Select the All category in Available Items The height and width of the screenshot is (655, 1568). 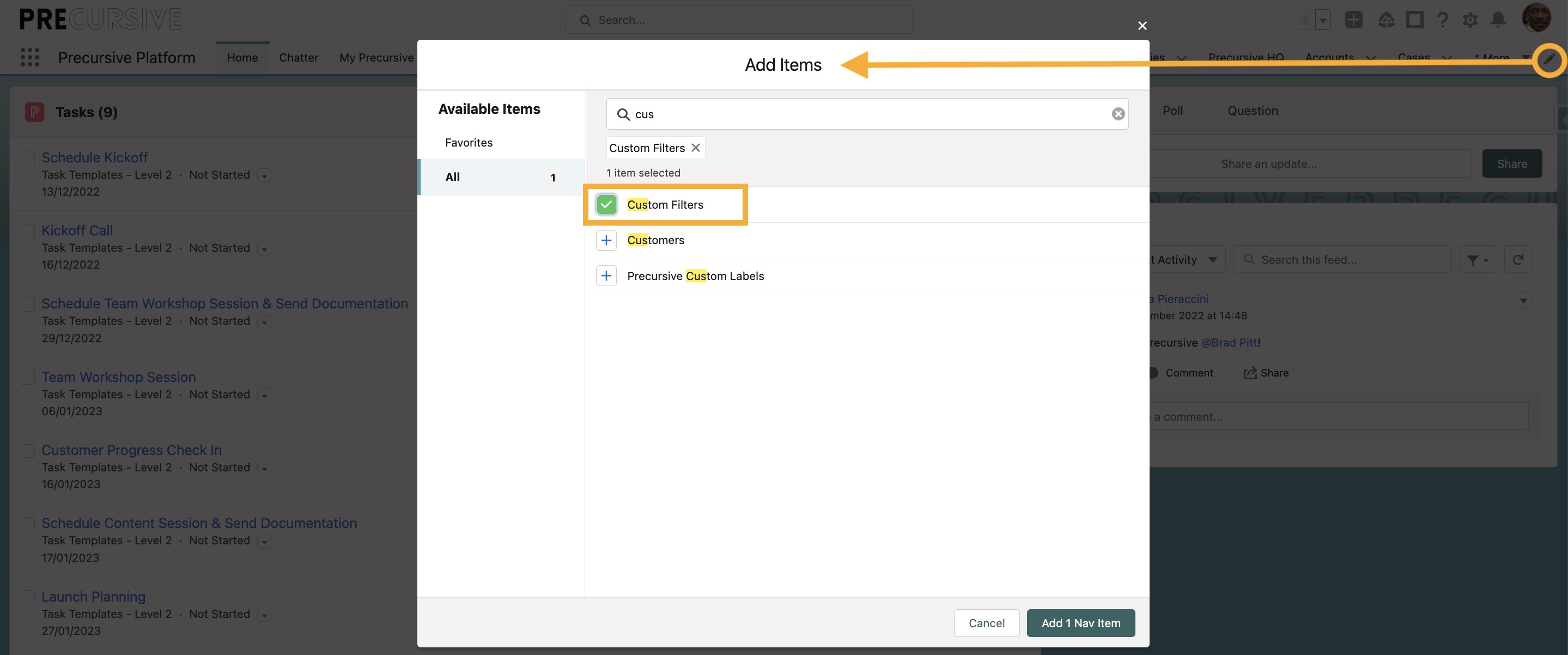tap(452, 177)
